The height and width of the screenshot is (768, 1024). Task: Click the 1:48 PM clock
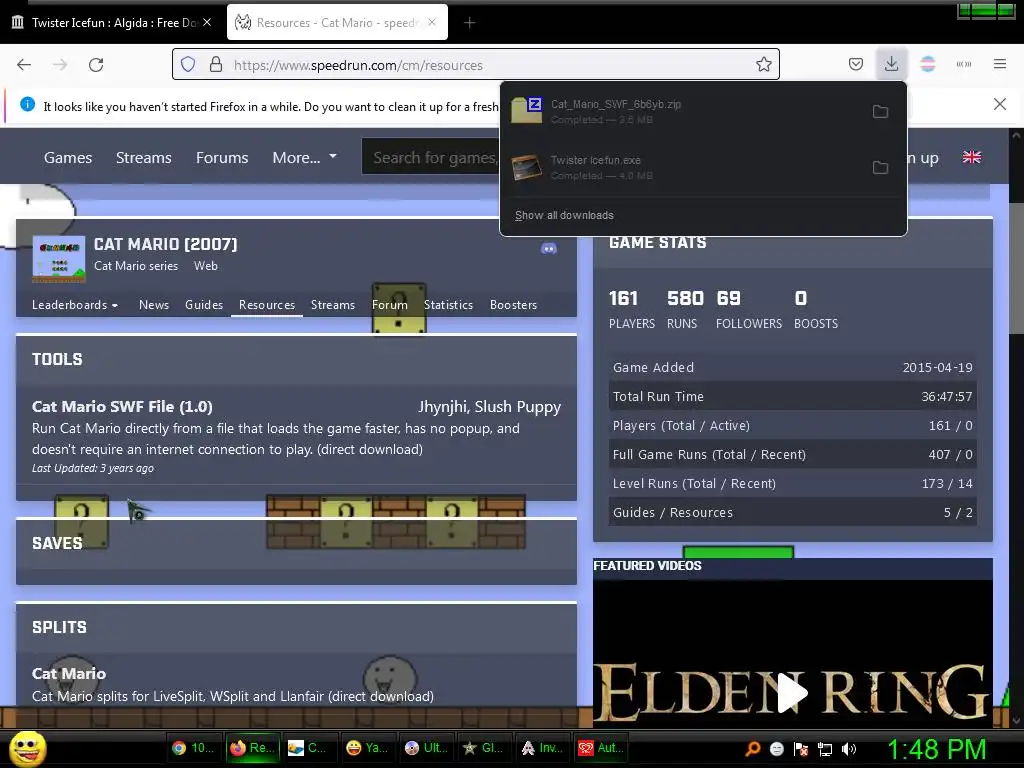(x=936, y=749)
